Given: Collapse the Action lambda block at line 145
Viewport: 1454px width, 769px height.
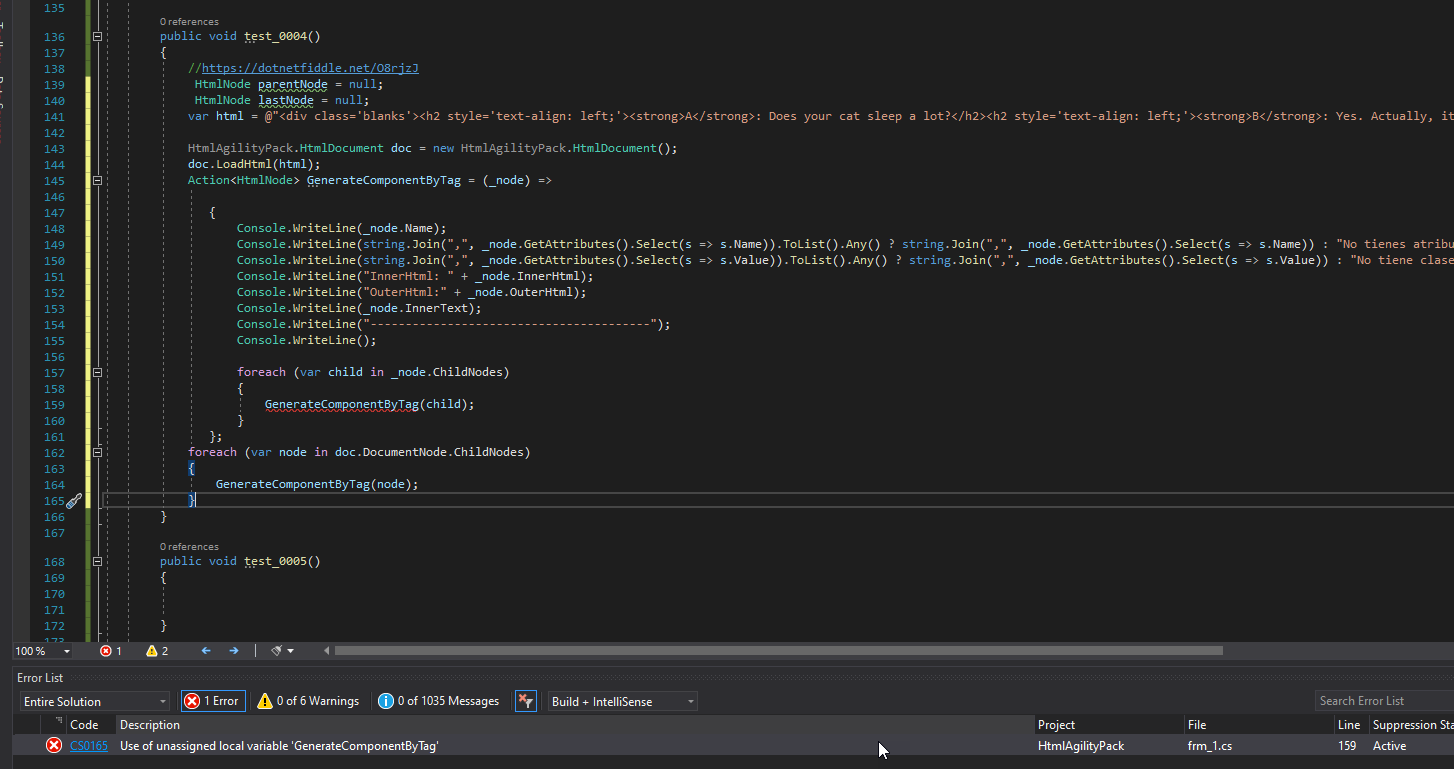Looking at the screenshot, I should (x=97, y=181).
